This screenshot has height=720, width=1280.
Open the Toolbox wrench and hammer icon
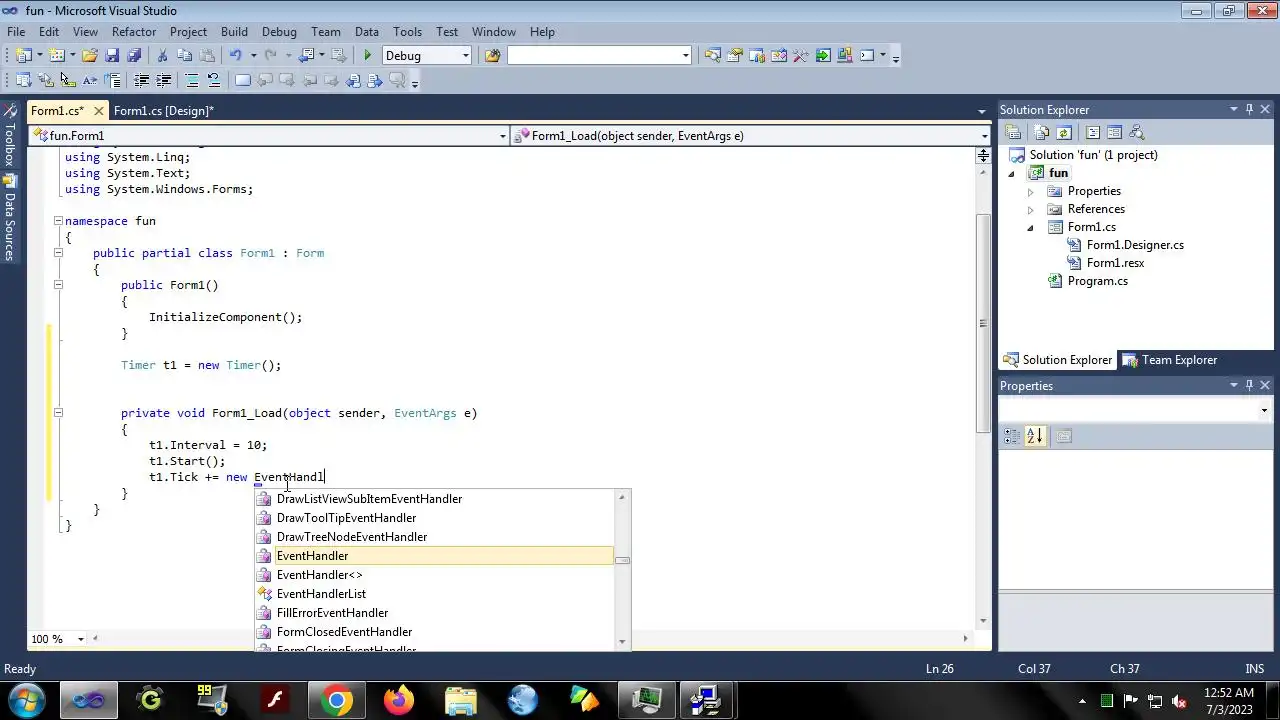tap(800, 55)
